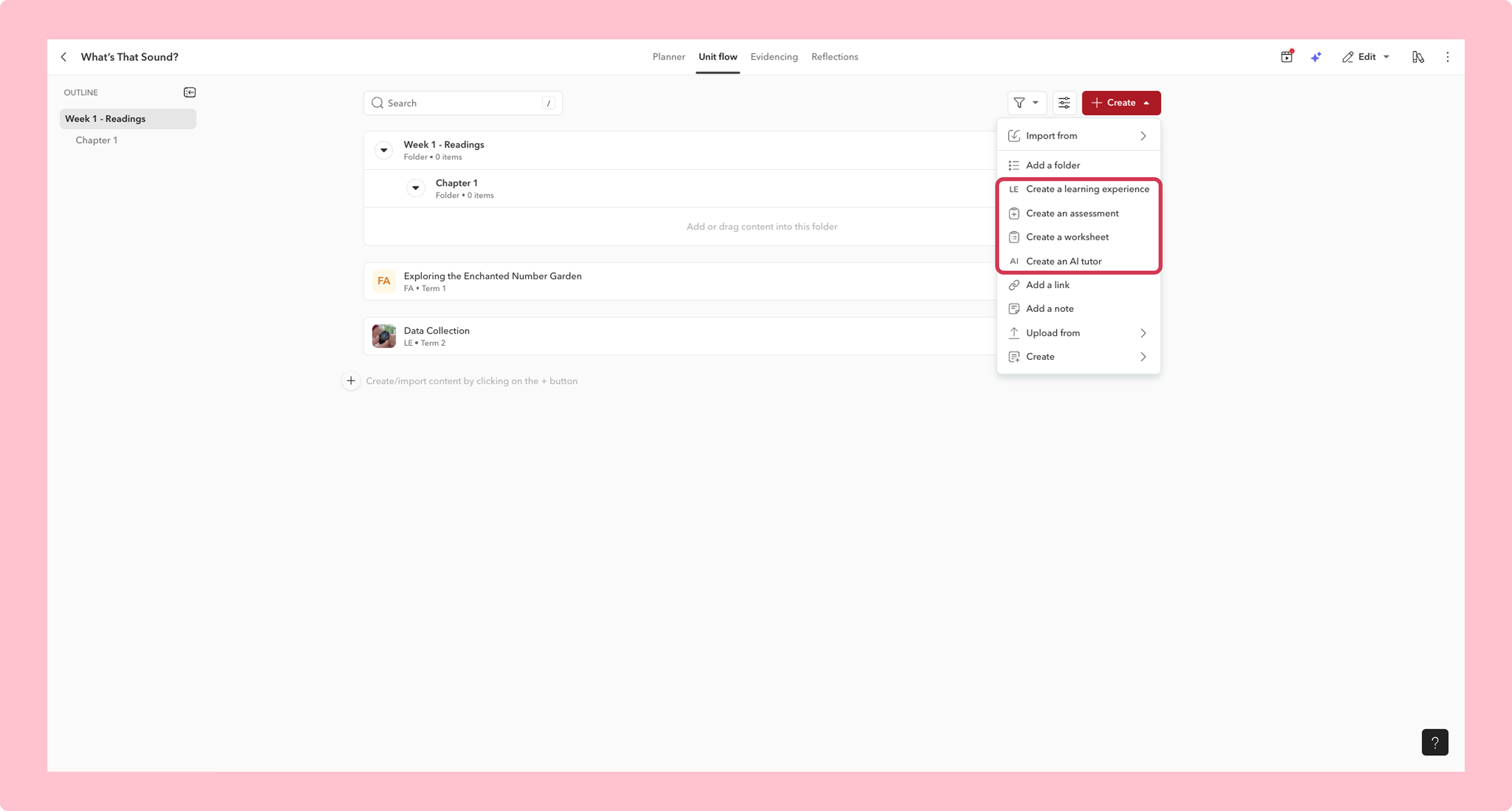Screen dimensions: 1512x811
Task: Switch to the Unit flow tab
Action: click(717, 57)
